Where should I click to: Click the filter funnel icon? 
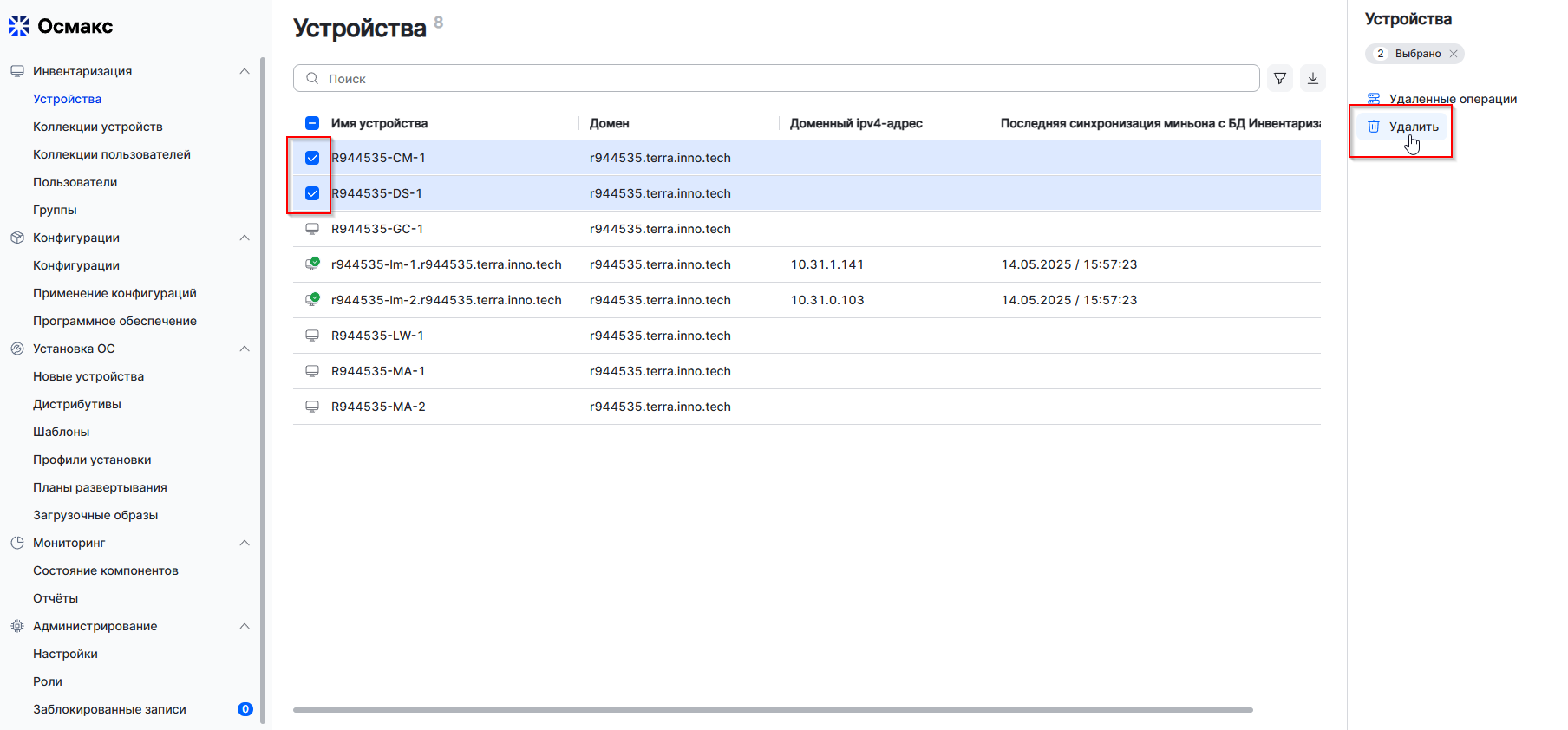(1279, 78)
